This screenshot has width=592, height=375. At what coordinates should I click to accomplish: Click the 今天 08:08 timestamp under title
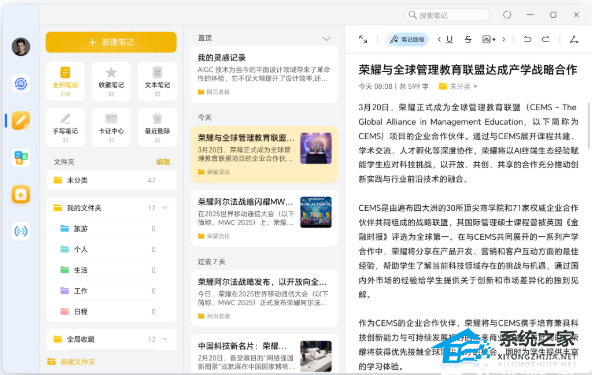376,86
